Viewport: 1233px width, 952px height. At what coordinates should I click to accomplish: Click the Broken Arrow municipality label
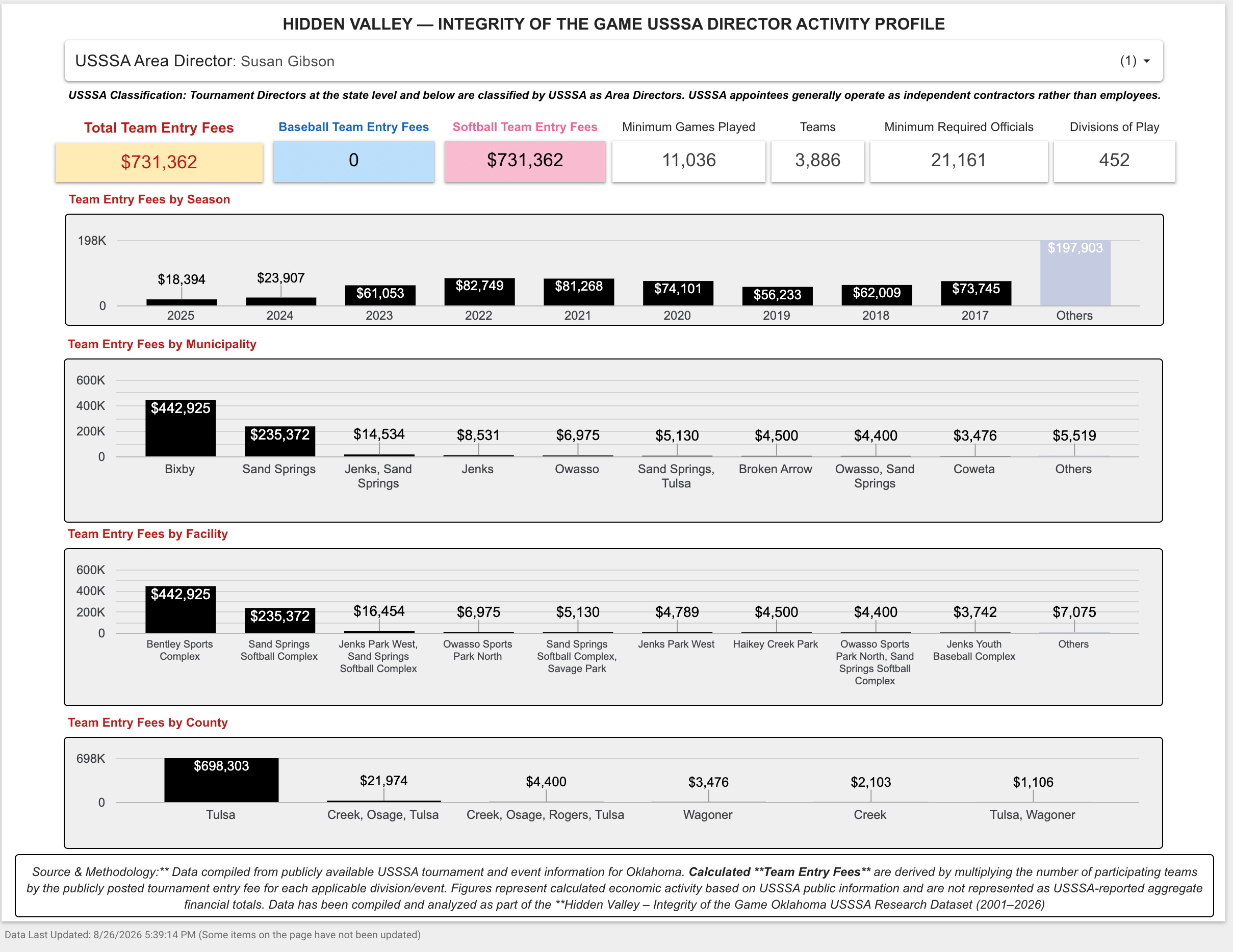point(776,469)
